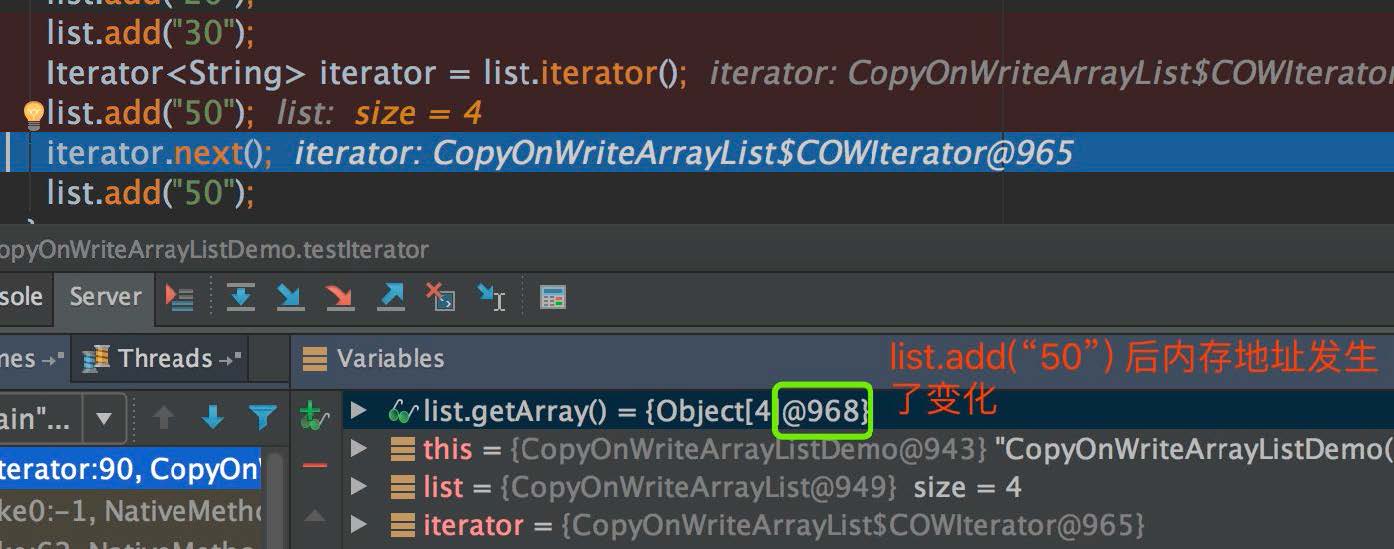Click the blue next frame down arrow

coord(212,417)
